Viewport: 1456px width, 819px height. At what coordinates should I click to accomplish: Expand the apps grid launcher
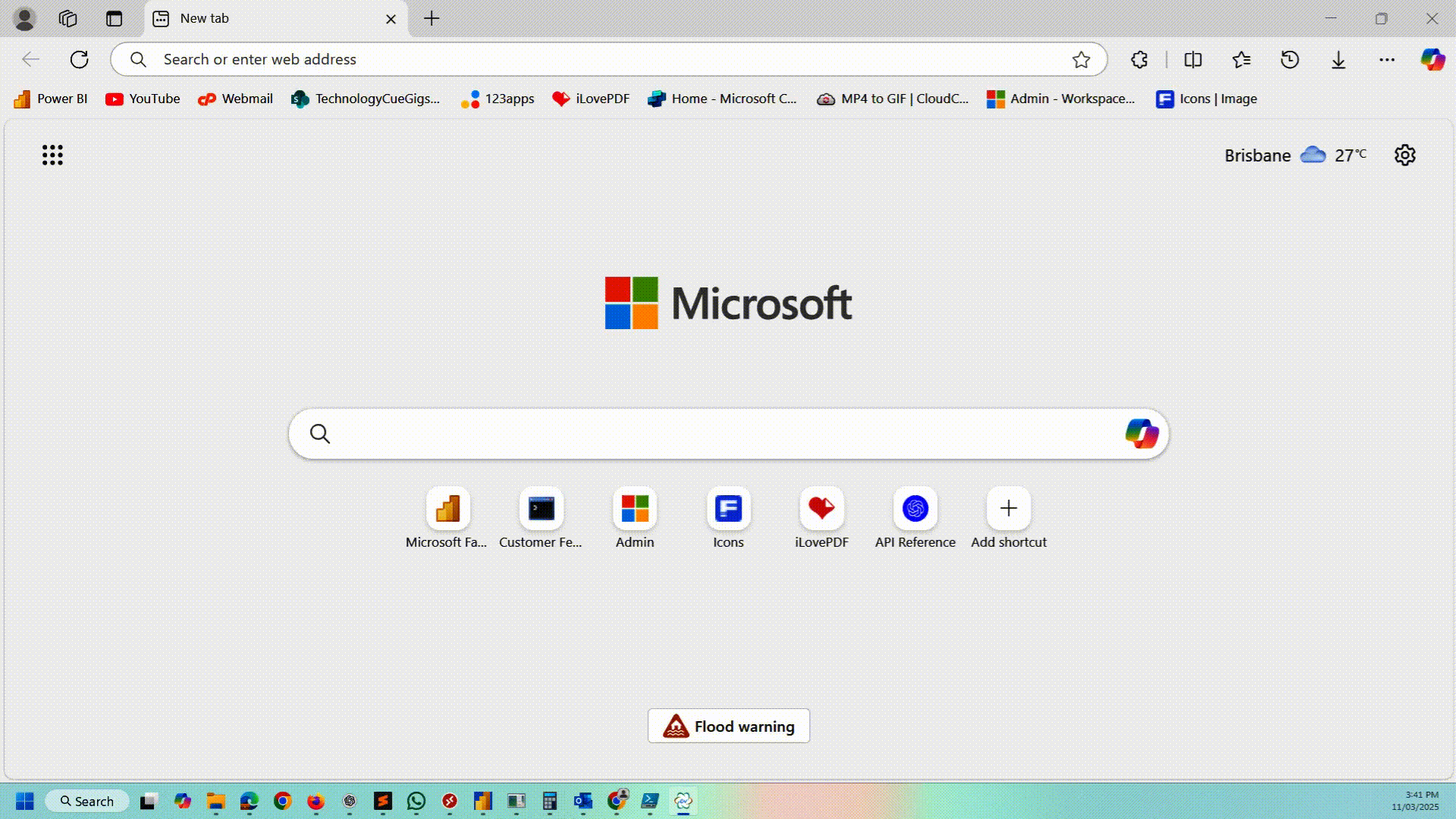click(52, 155)
